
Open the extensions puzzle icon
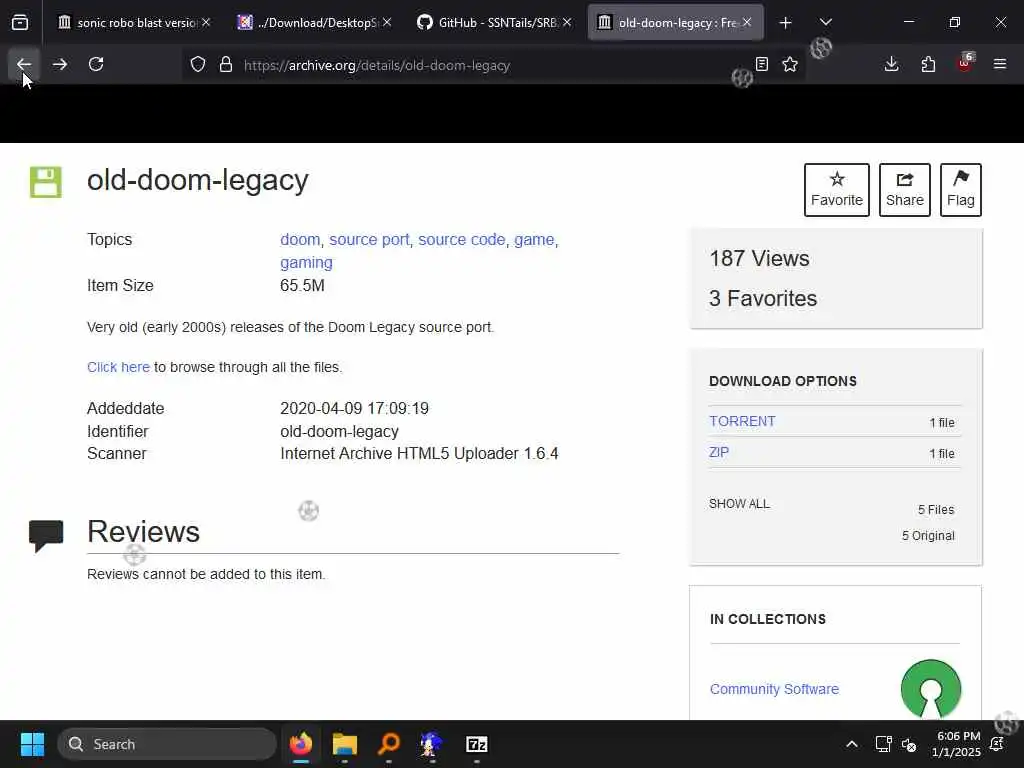(928, 65)
